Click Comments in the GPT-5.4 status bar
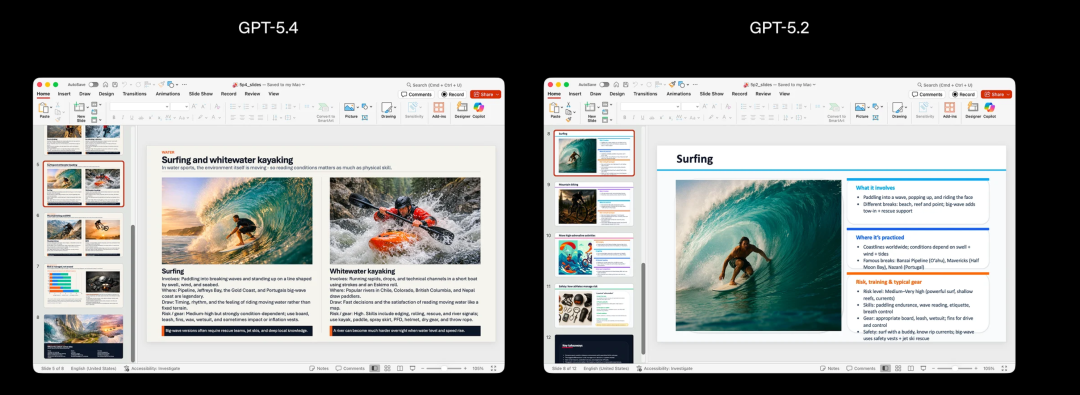Viewport: 1080px width, 395px height. [x=350, y=368]
